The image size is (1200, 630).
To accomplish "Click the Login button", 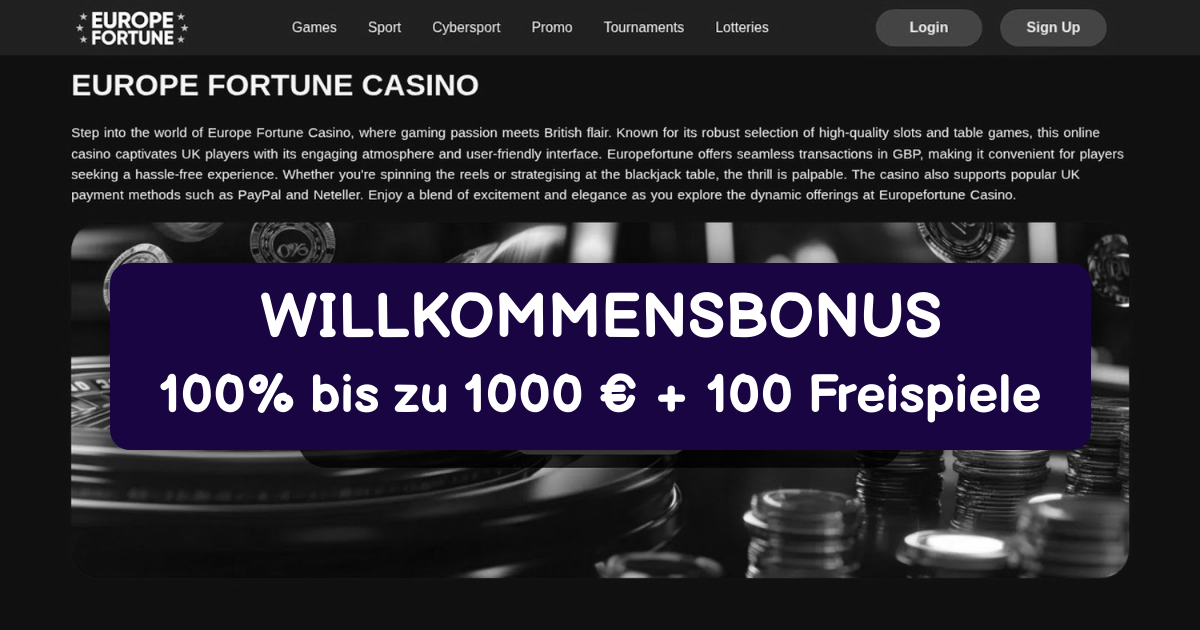I will click(929, 28).
